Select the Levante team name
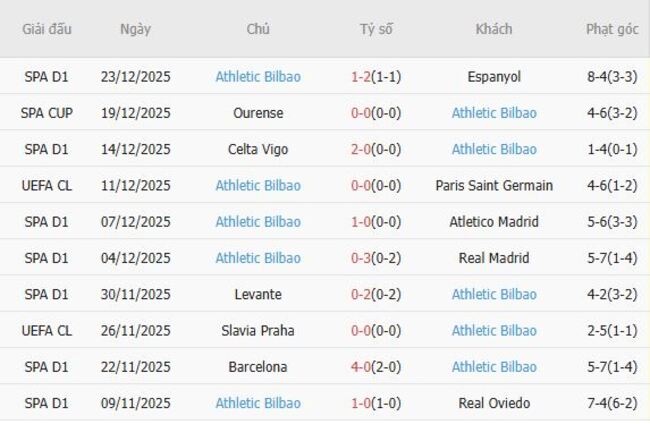The image size is (650, 424). click(x=258, y=294)
